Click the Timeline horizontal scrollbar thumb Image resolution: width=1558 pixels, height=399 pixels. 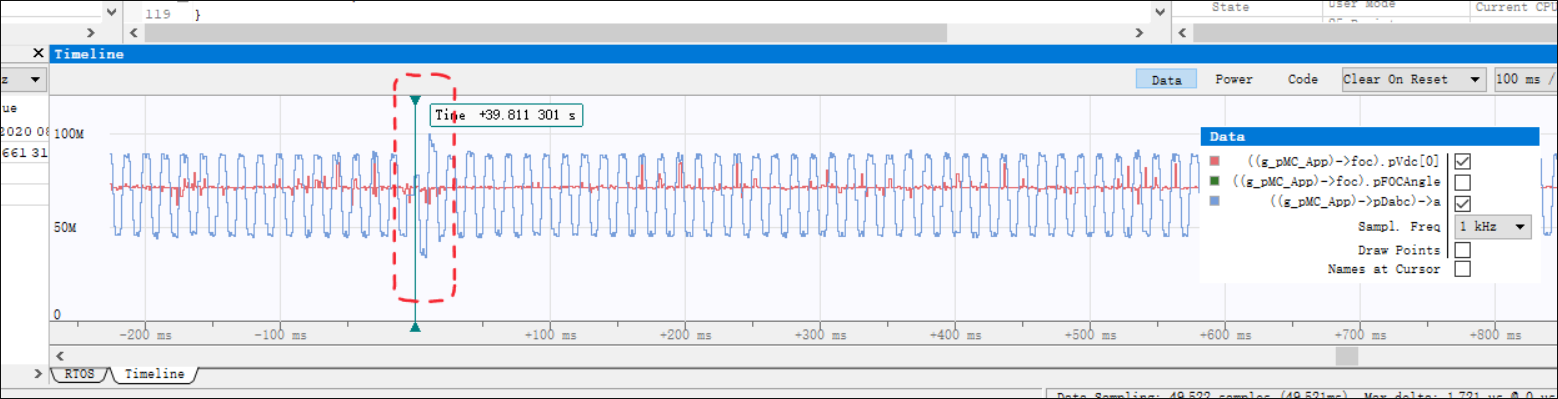coord(1347,356)
